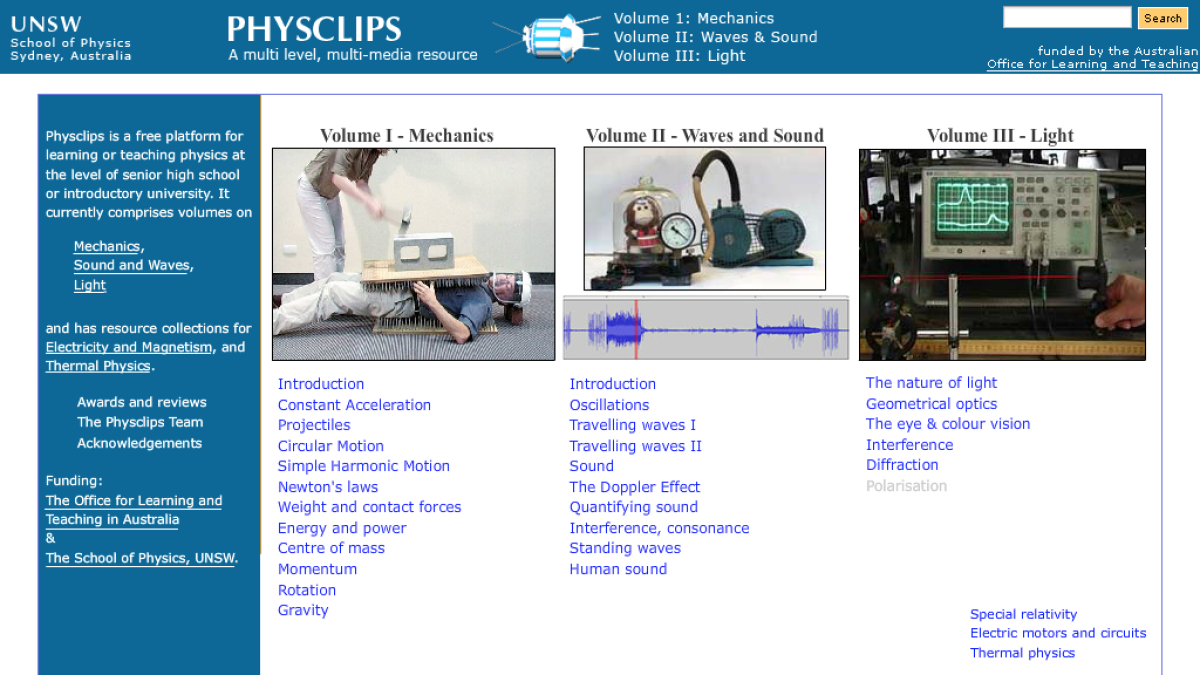Click inside the search text field

(1066, 17)
